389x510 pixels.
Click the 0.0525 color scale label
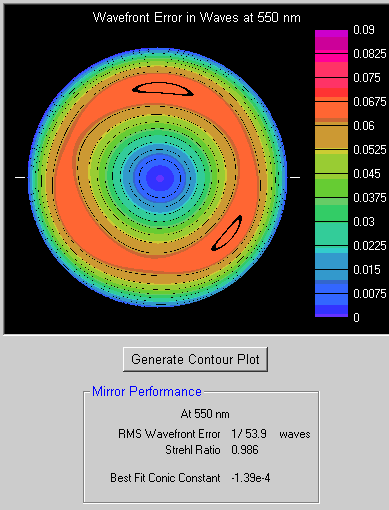(370, 150)
